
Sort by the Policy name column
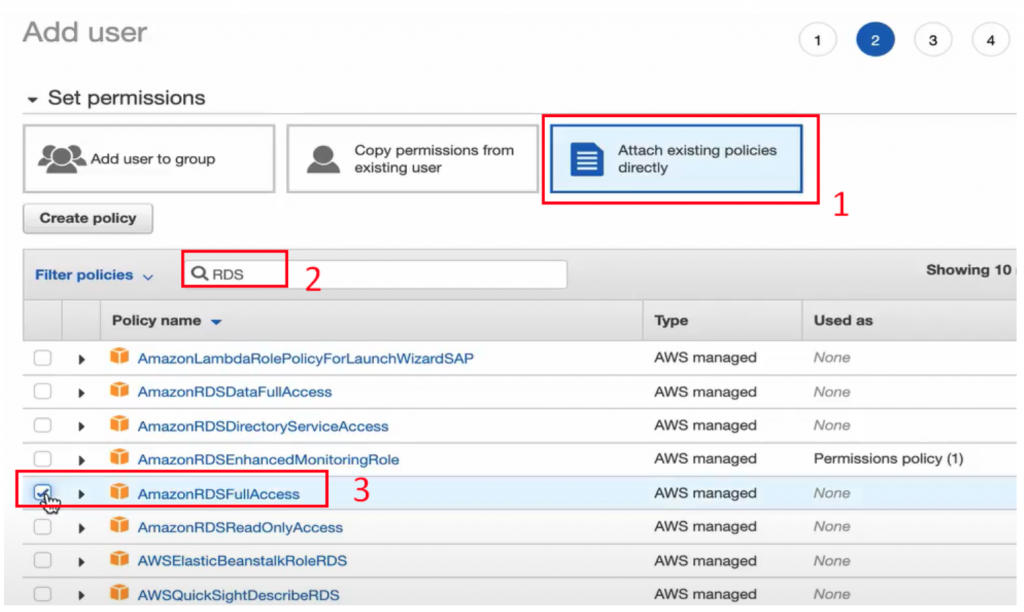pos(167,321)
